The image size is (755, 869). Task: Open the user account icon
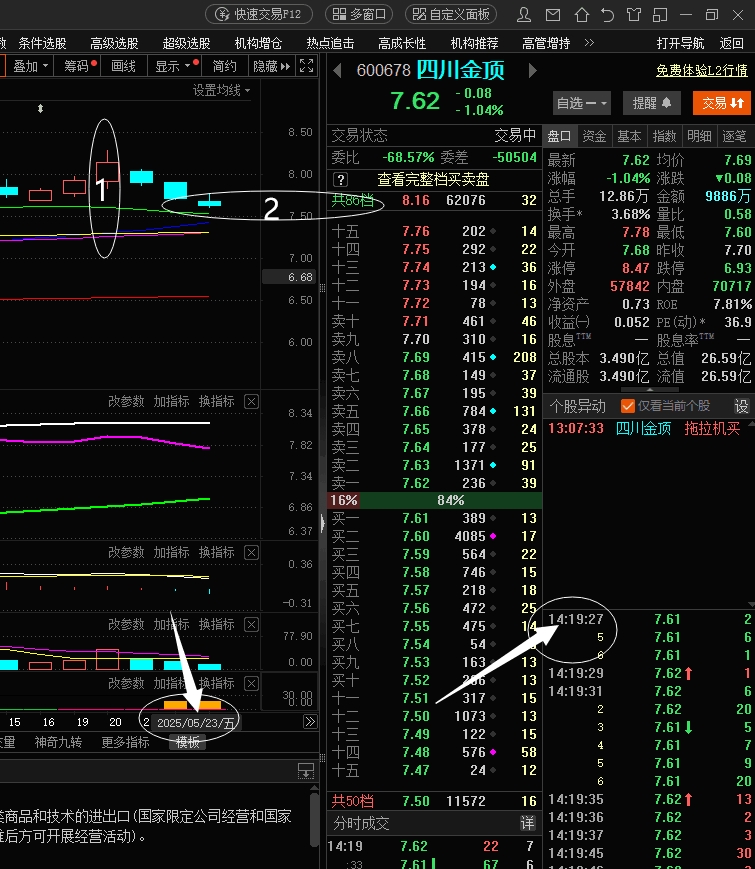click(x=524, y=14)
